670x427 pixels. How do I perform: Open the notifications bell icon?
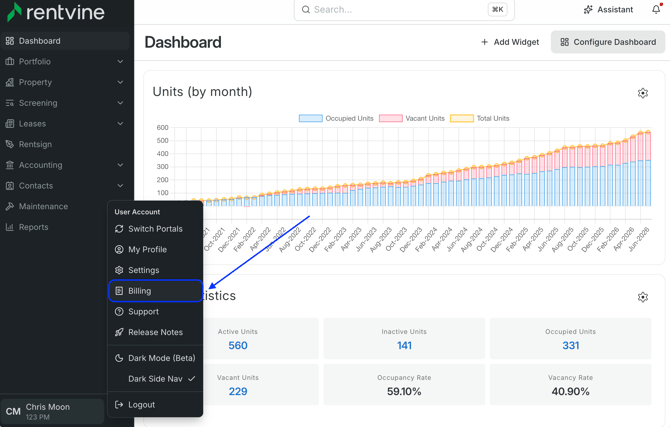click(656, 9)
